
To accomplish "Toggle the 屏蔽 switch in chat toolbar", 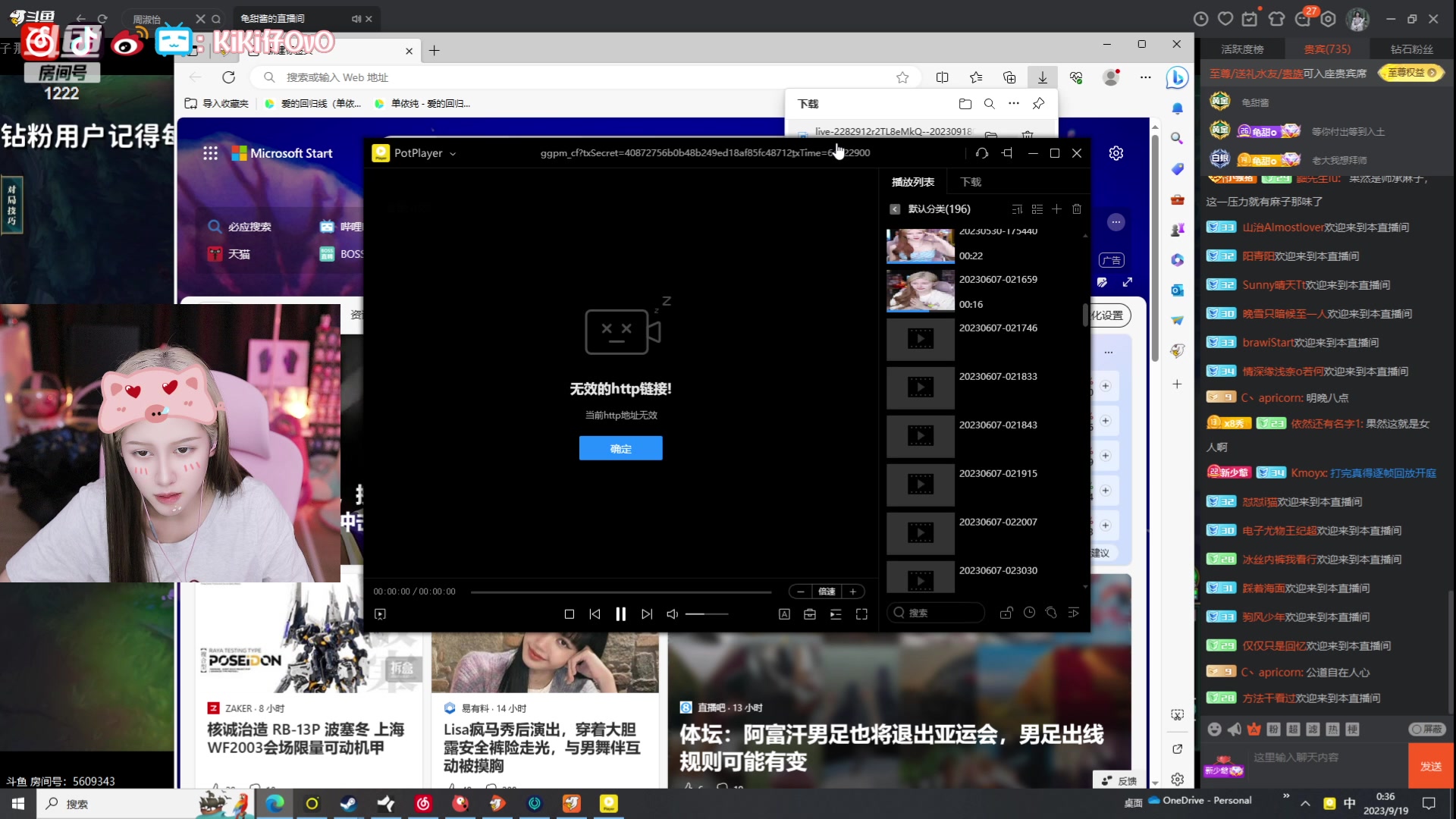I will 1427,730.
